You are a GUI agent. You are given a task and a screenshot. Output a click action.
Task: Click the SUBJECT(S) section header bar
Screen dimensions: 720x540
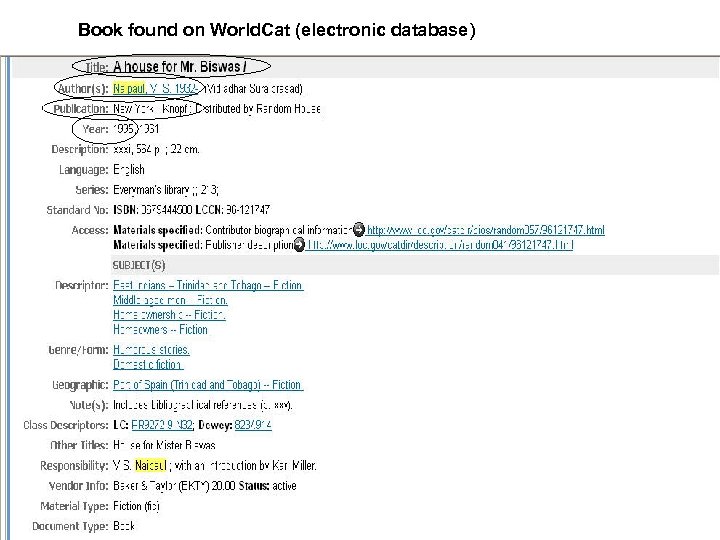(x=400, y=264)
